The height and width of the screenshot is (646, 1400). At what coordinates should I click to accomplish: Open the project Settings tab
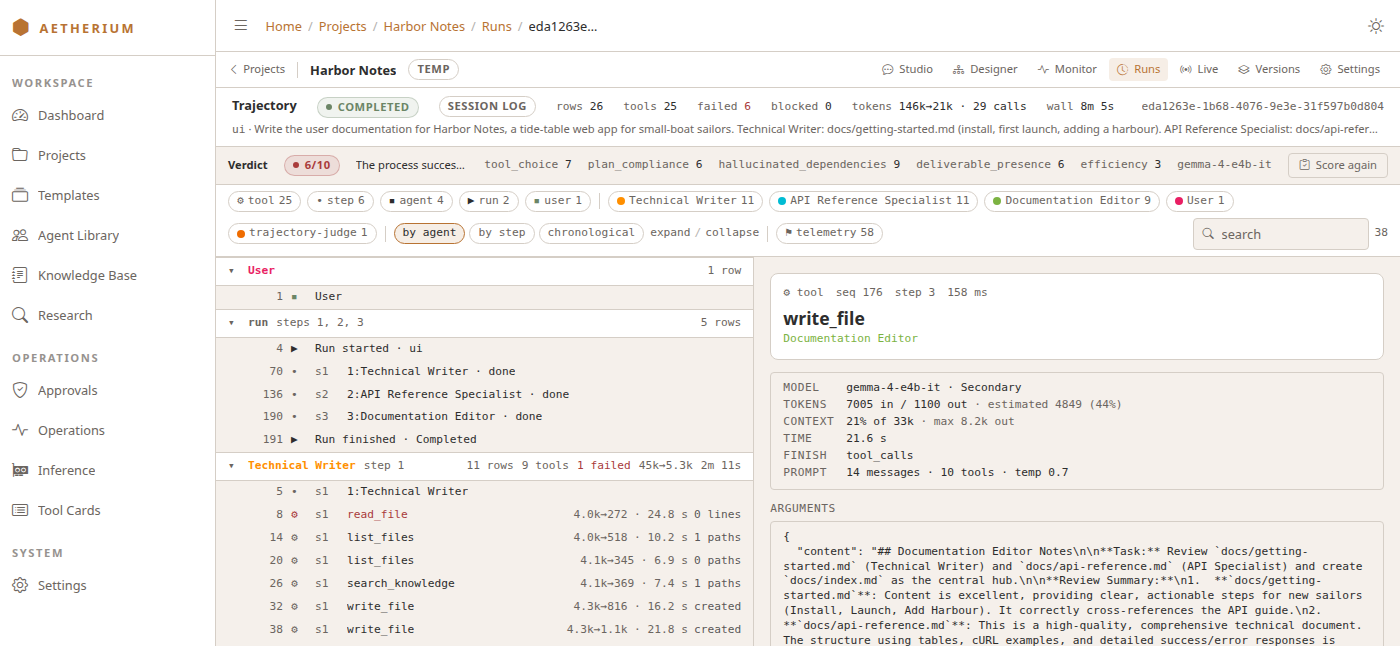[1350, 70]
